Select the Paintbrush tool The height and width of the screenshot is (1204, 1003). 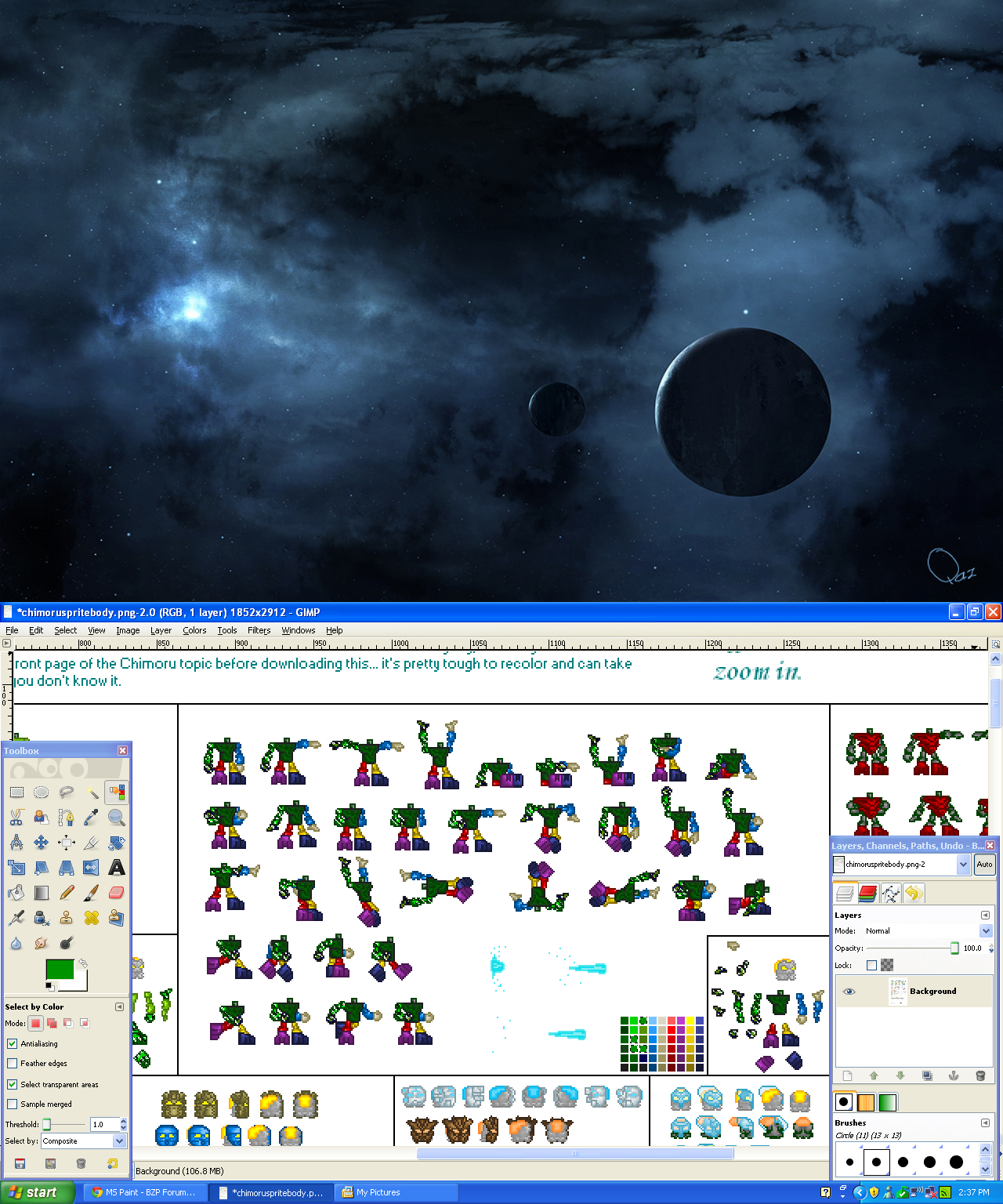pos(92,893)
